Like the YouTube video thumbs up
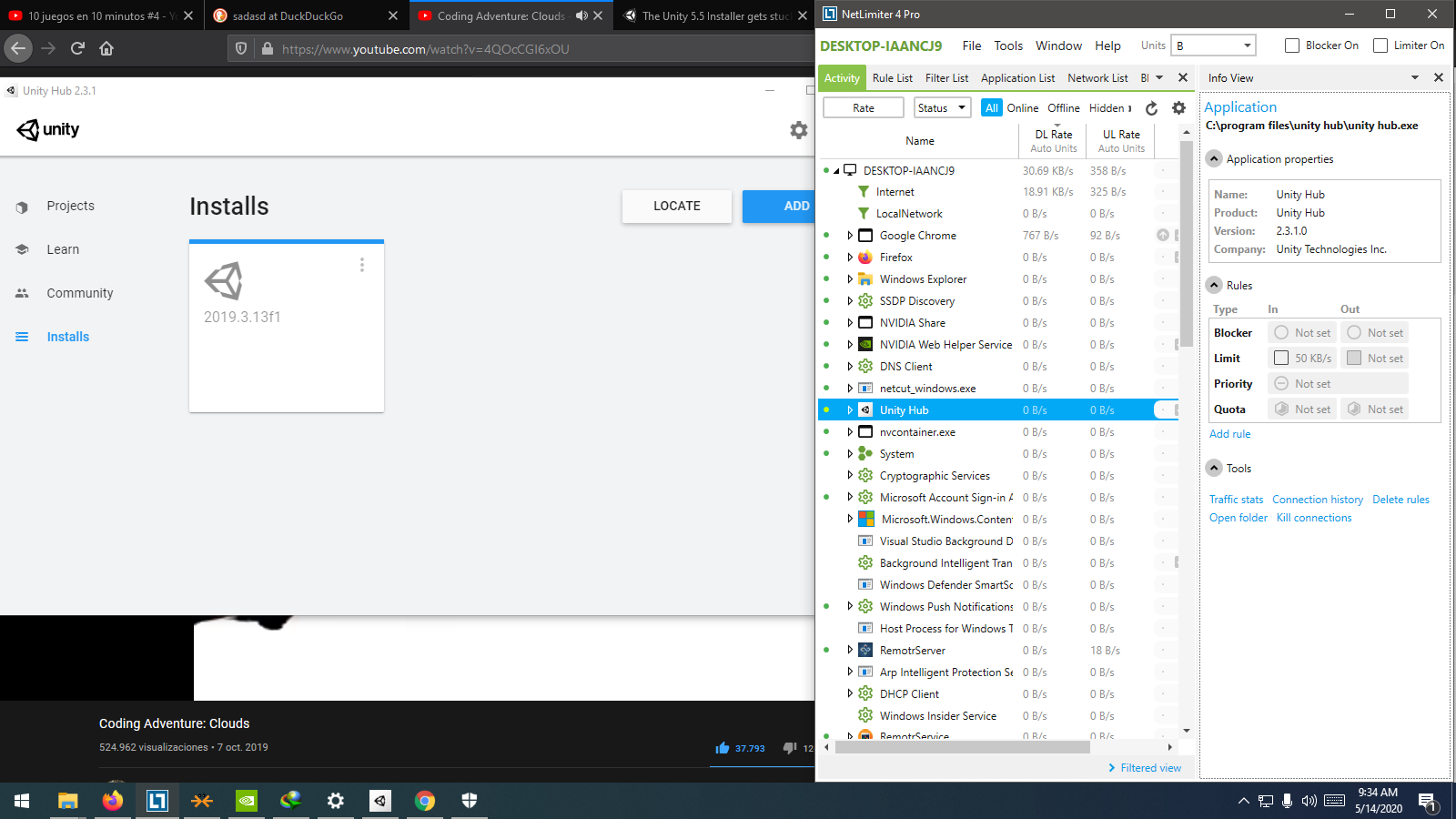The width and height of the screenshot is (1456, 819). tap(723, 748)
